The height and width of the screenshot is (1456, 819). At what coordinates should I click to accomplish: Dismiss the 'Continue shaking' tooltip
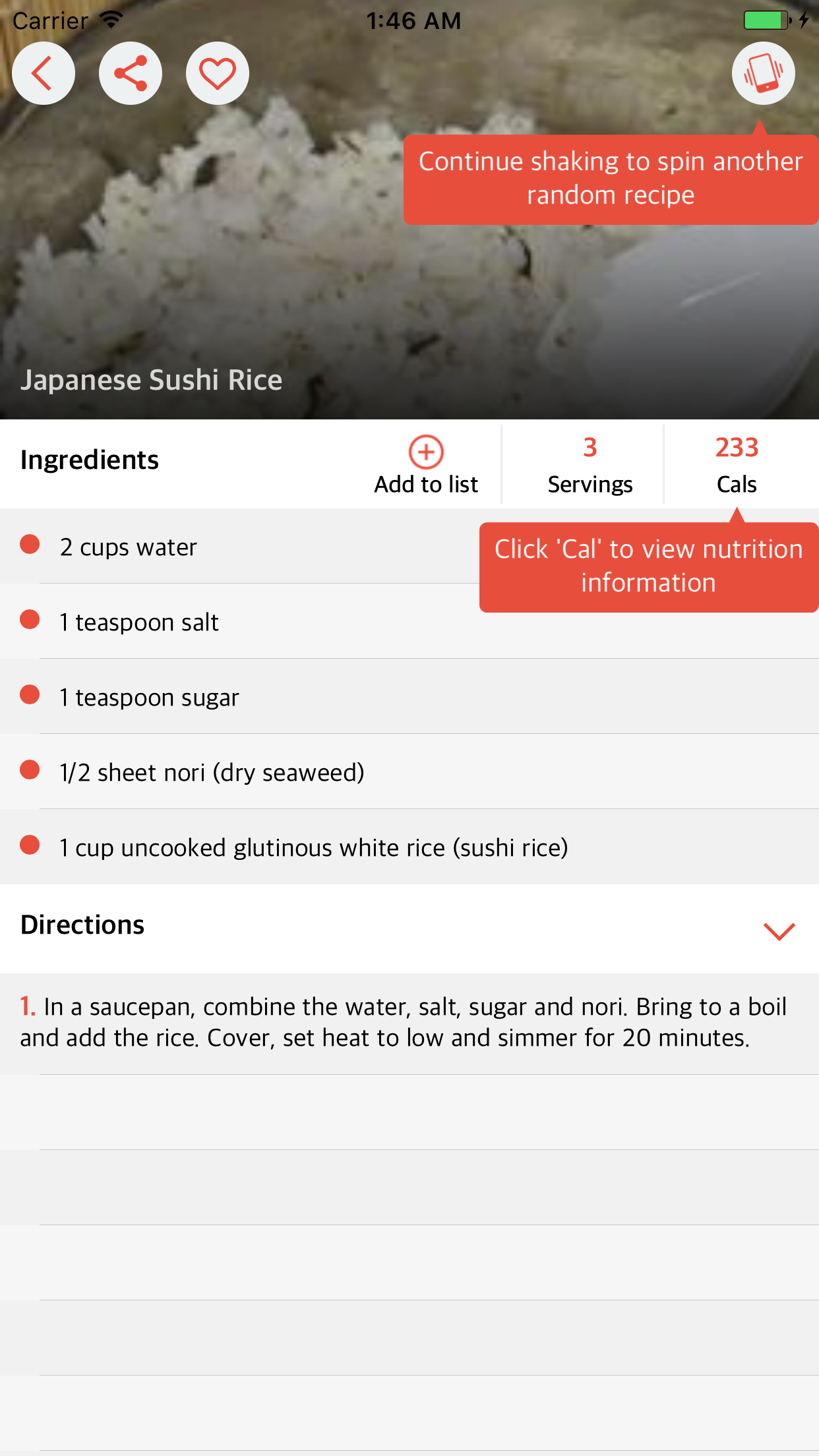tap(611, 179)
